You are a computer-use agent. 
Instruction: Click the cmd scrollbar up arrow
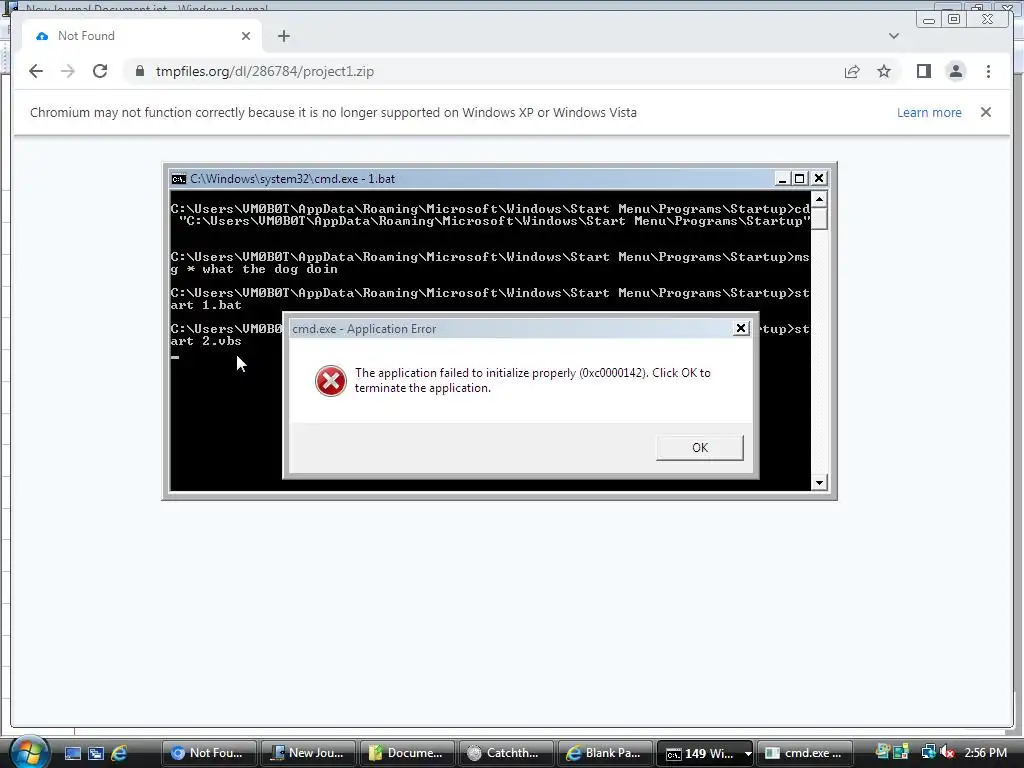pyautogui.click(x=819, y=199)
